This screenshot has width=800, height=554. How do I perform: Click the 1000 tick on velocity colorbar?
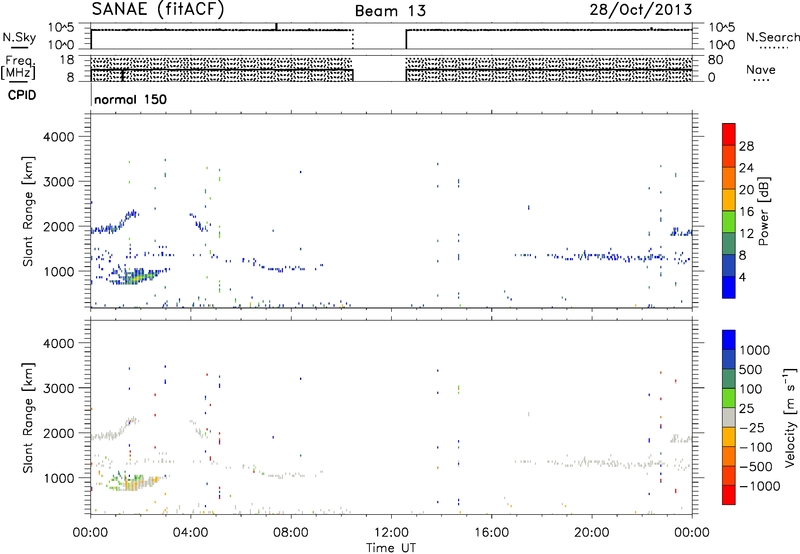click(755, 350)
